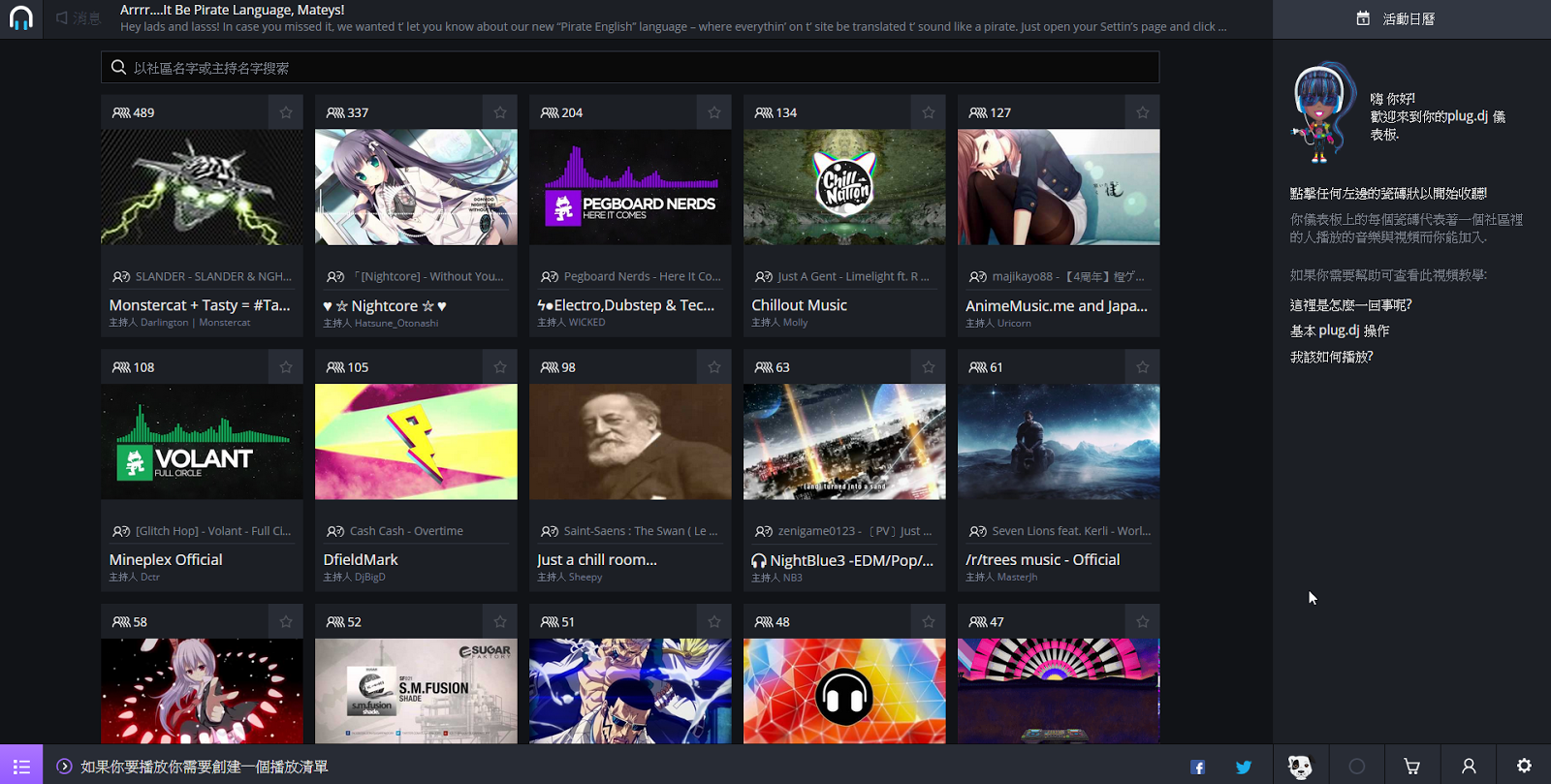Click the circular badge icon in footer

point(1357,766)
